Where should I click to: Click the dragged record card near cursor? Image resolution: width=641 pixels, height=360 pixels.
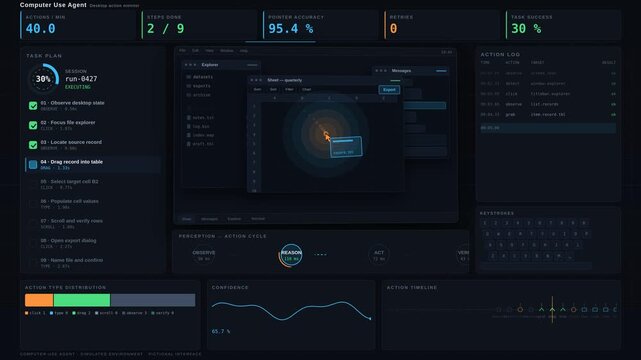pos(346,147)
